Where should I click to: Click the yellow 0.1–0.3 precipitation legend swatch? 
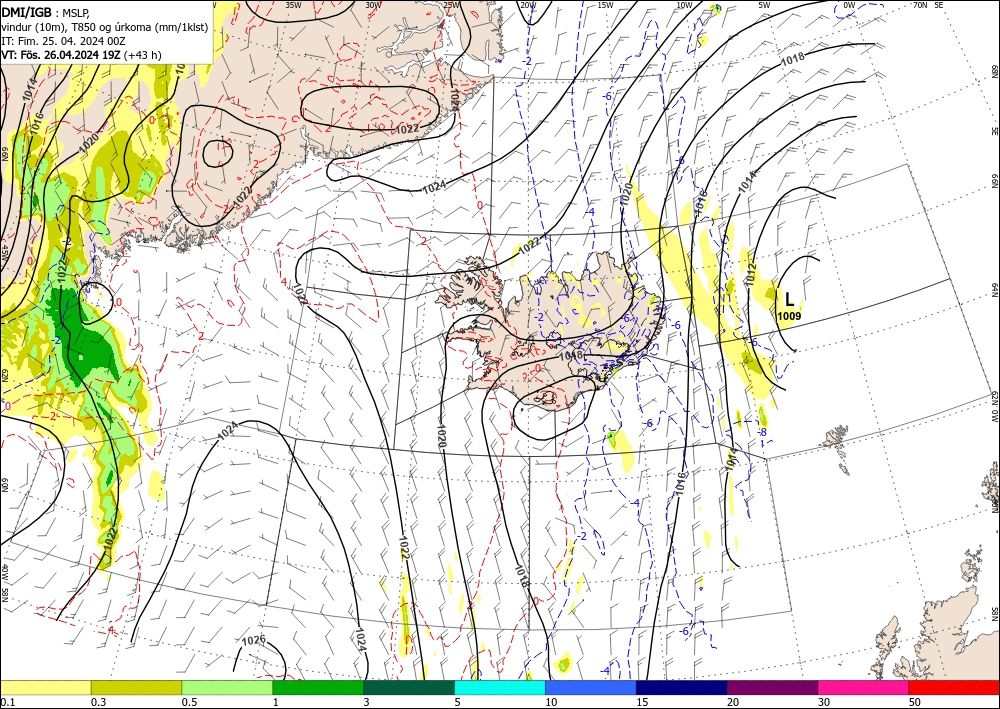(45, 687)
